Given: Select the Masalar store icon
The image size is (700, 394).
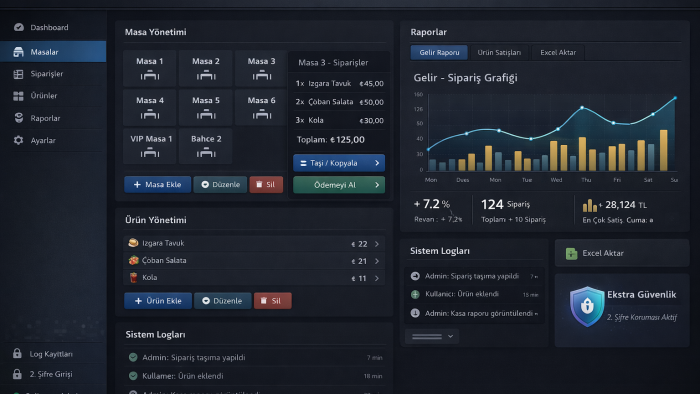Looking at the screenshot, I should (x=18, y=52).
